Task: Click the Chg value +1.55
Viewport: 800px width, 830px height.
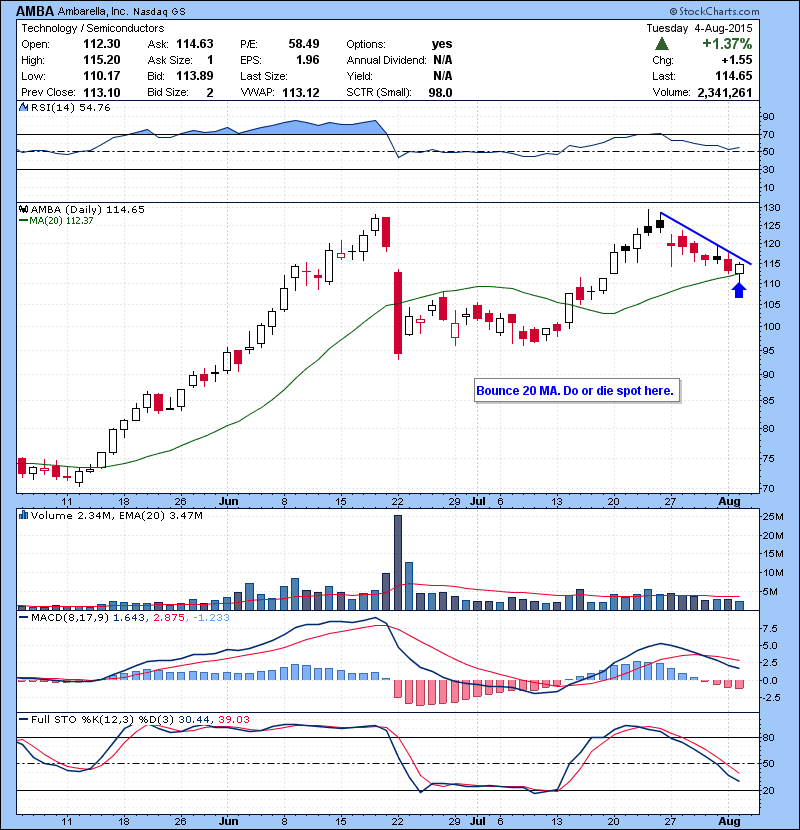Action: point(736,60)
